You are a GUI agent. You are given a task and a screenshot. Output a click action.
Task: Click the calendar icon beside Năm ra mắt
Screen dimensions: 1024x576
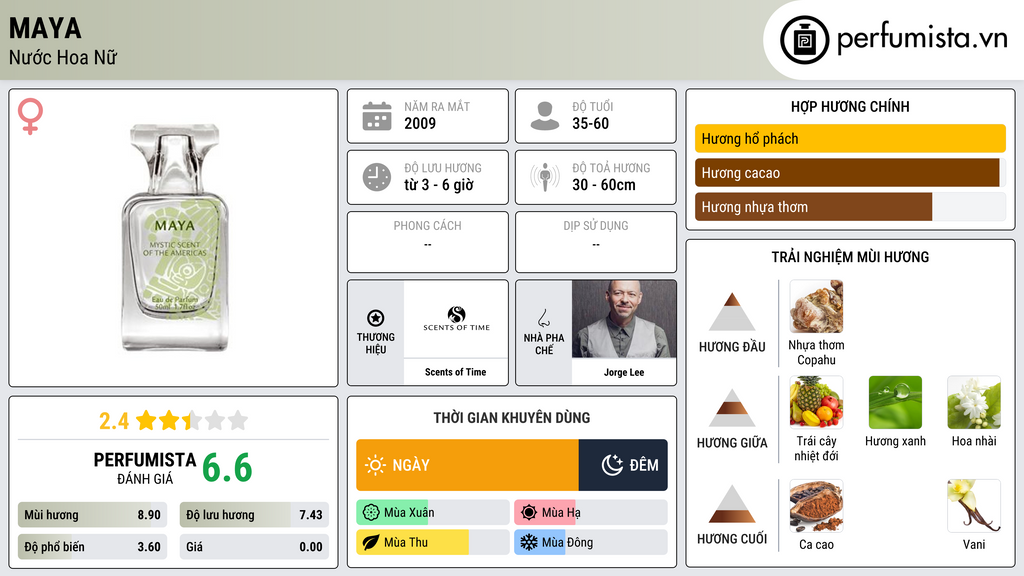[x=377, y=116]
